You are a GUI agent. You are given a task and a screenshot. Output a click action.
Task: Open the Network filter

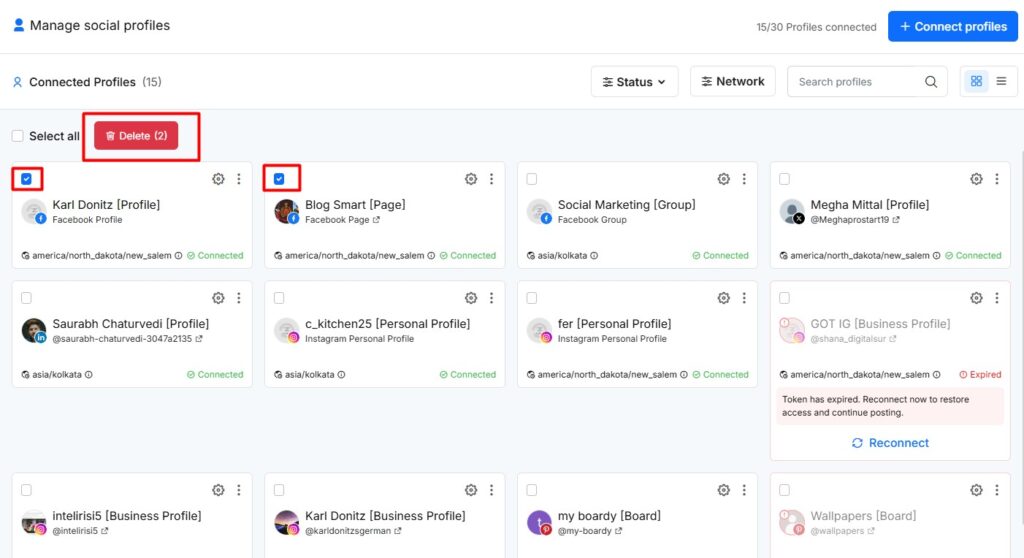(x=732, y=82)
